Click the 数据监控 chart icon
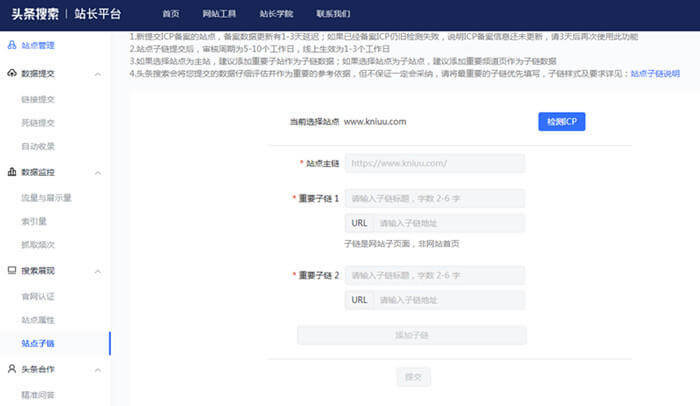 pyautogui.click(x=11, y=172)
